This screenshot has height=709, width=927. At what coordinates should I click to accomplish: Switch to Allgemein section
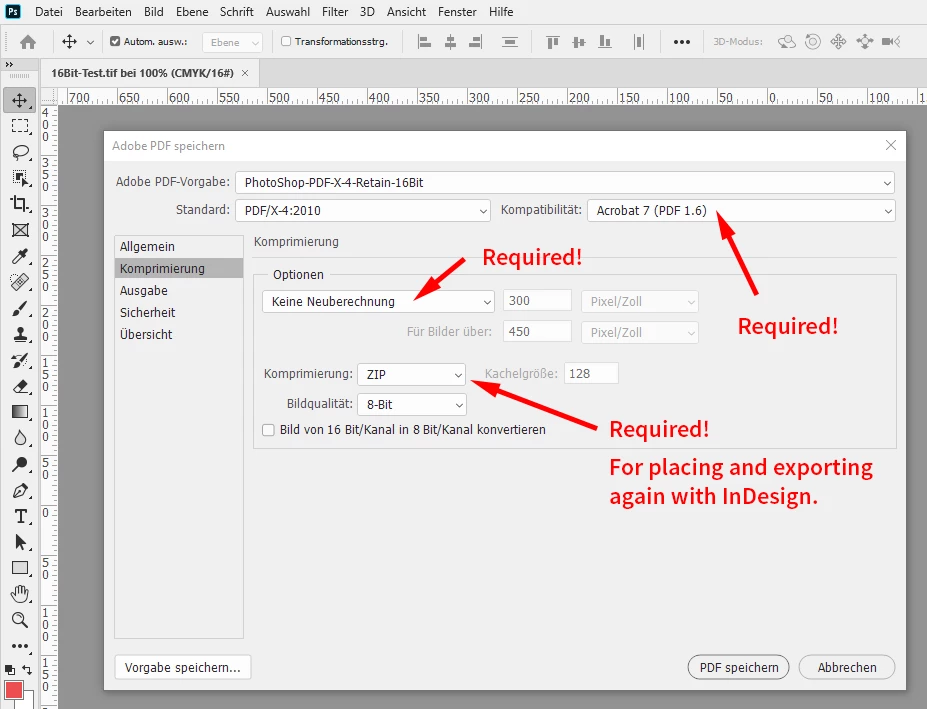179,247
